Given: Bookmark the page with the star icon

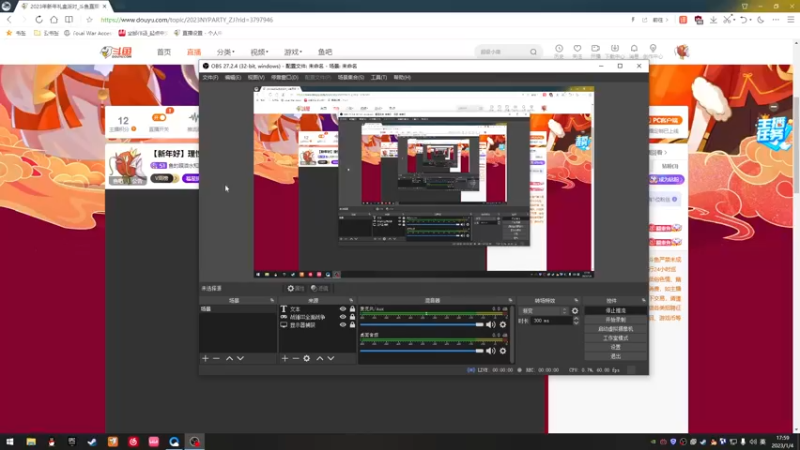Looking at the screenshot, I should pos(89,20).
